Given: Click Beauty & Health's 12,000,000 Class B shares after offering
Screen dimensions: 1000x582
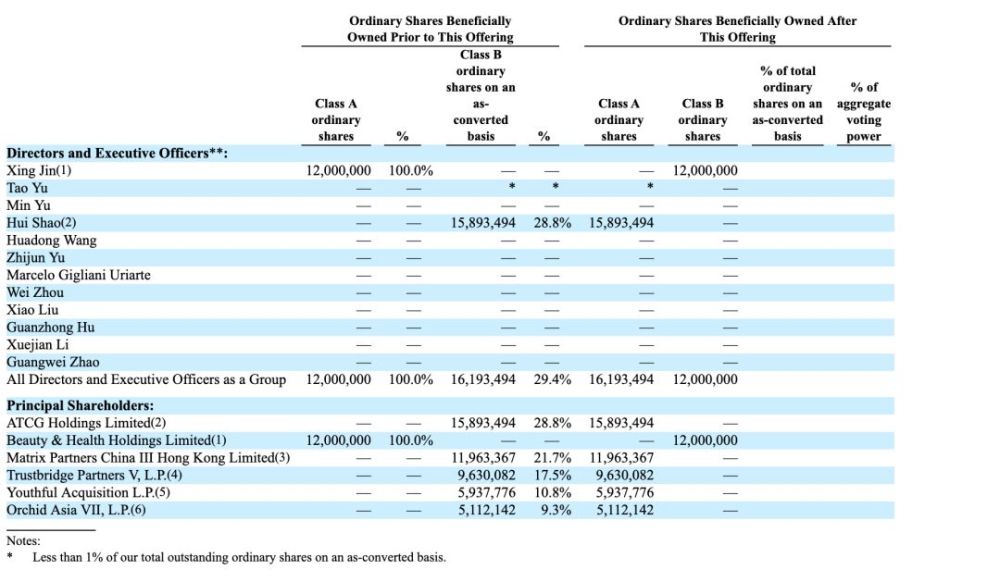Looking at the screenshot, I should coord(705,440).
